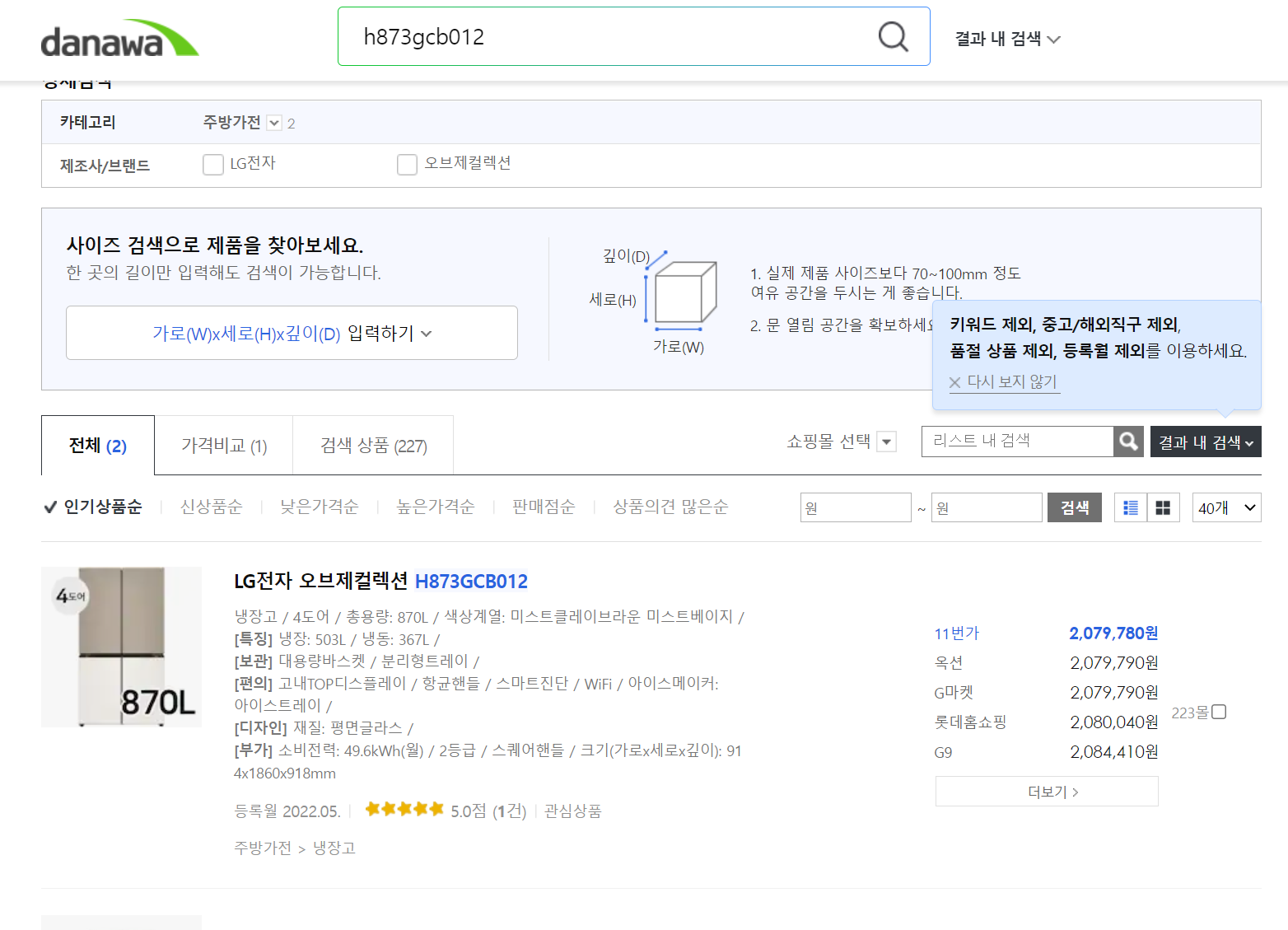Open the dark 결과 내 검색 dropdown button

(x=1206, y=442)
